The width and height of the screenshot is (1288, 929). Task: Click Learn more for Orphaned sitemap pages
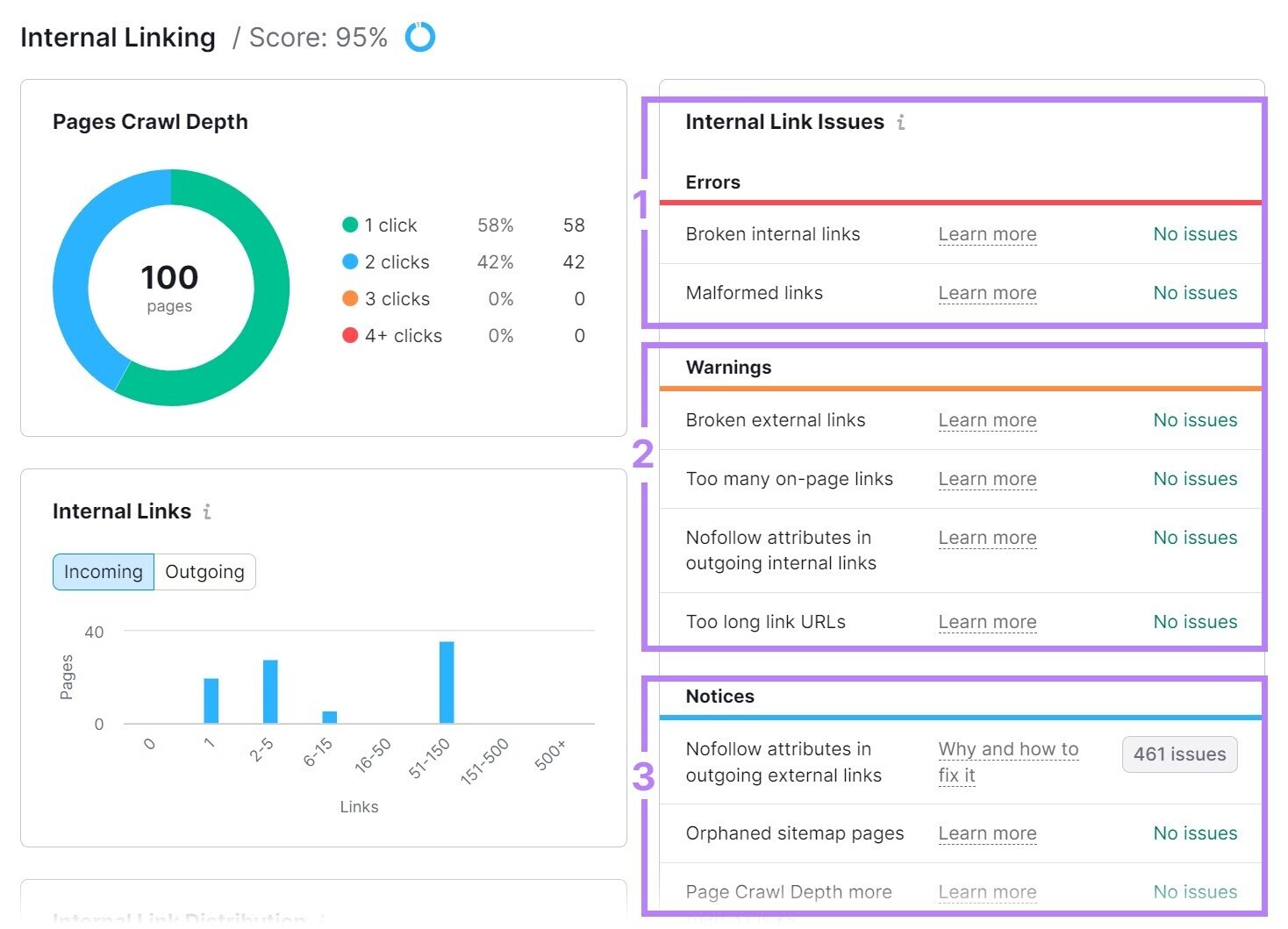[987, 833]
